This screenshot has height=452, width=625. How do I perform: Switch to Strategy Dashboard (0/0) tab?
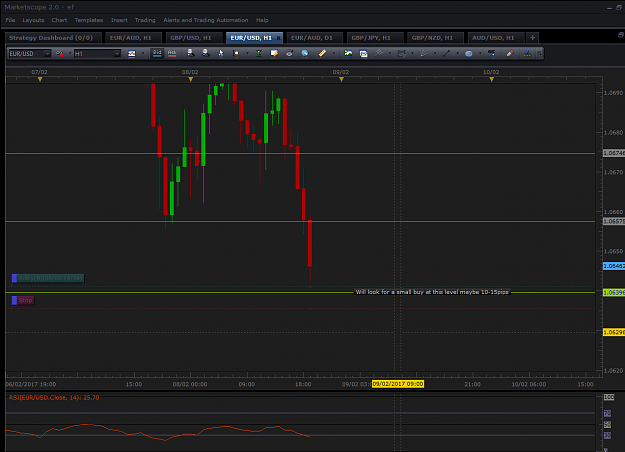tap(53, 37)
